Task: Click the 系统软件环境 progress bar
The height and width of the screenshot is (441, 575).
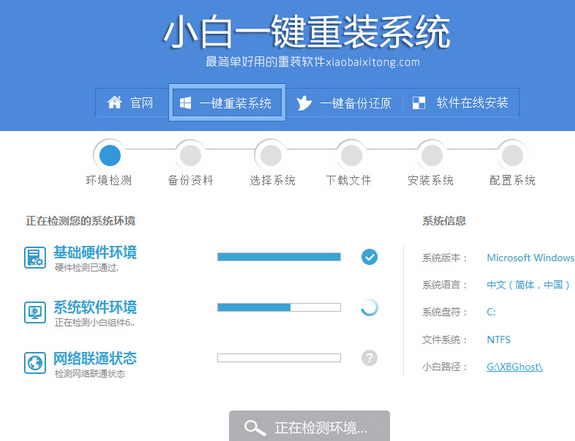Action: [279, 307]
